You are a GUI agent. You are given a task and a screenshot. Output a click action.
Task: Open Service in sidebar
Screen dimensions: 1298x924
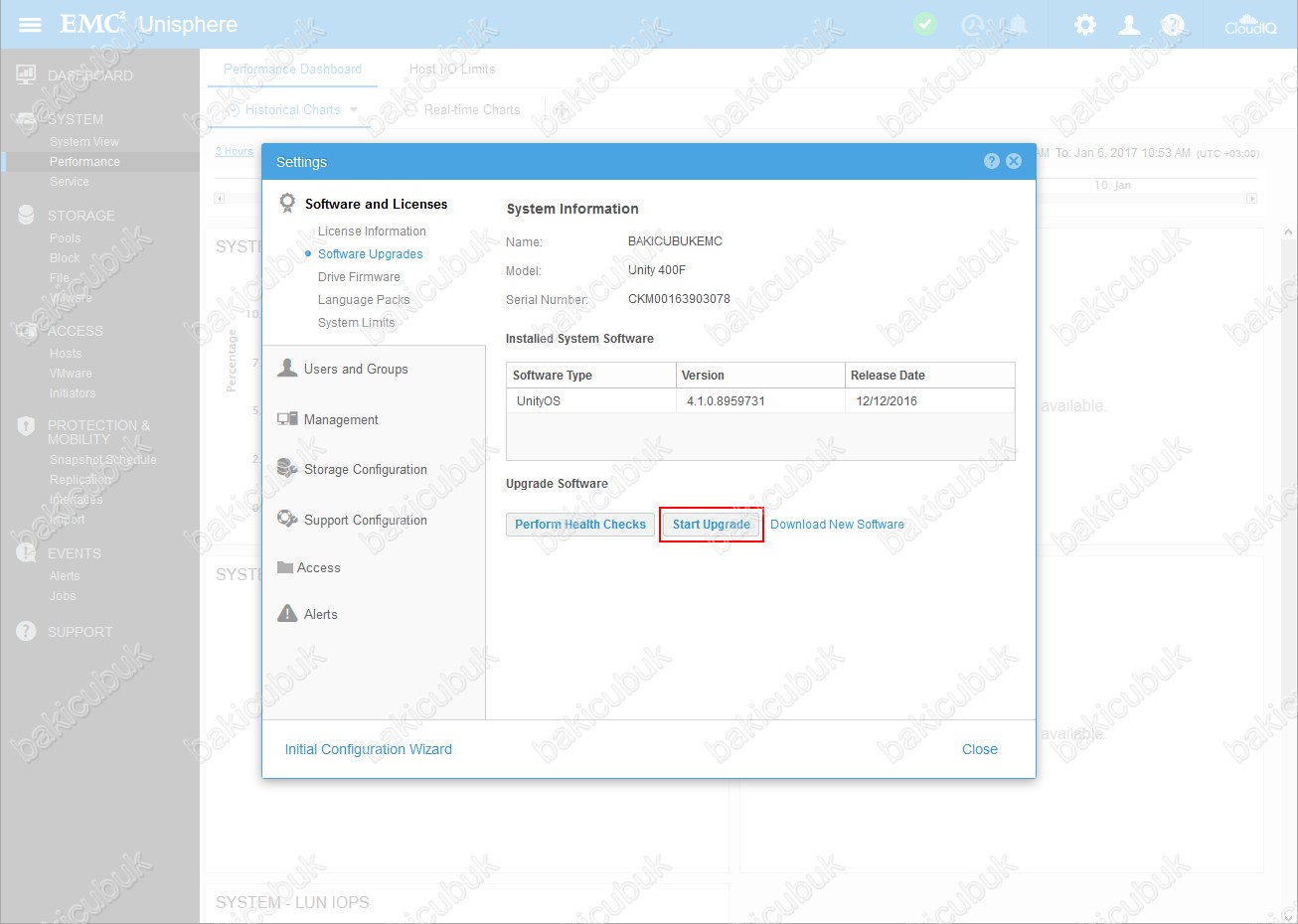coord(70,182)
